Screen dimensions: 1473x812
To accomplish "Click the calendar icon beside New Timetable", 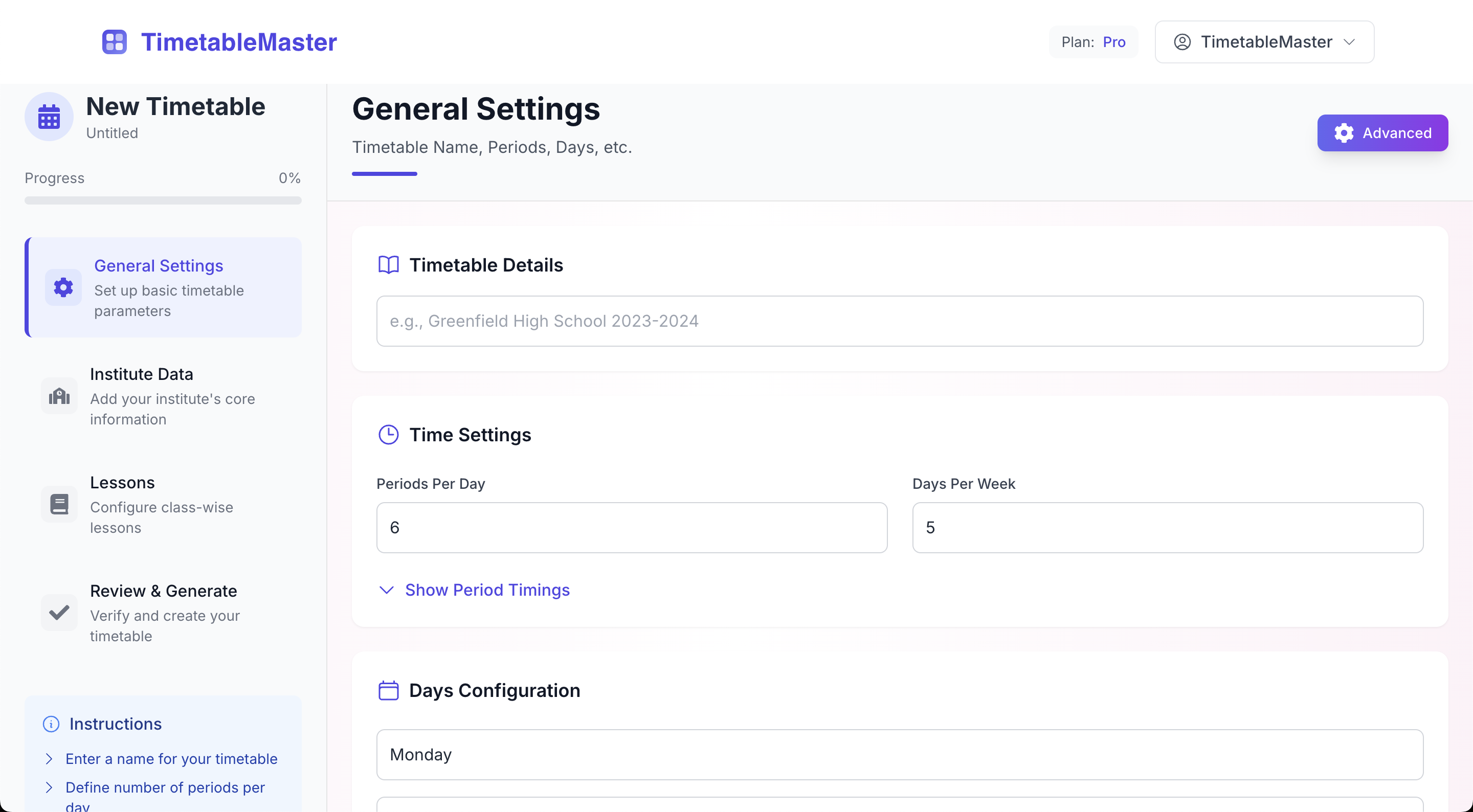I will coord(49,117).
